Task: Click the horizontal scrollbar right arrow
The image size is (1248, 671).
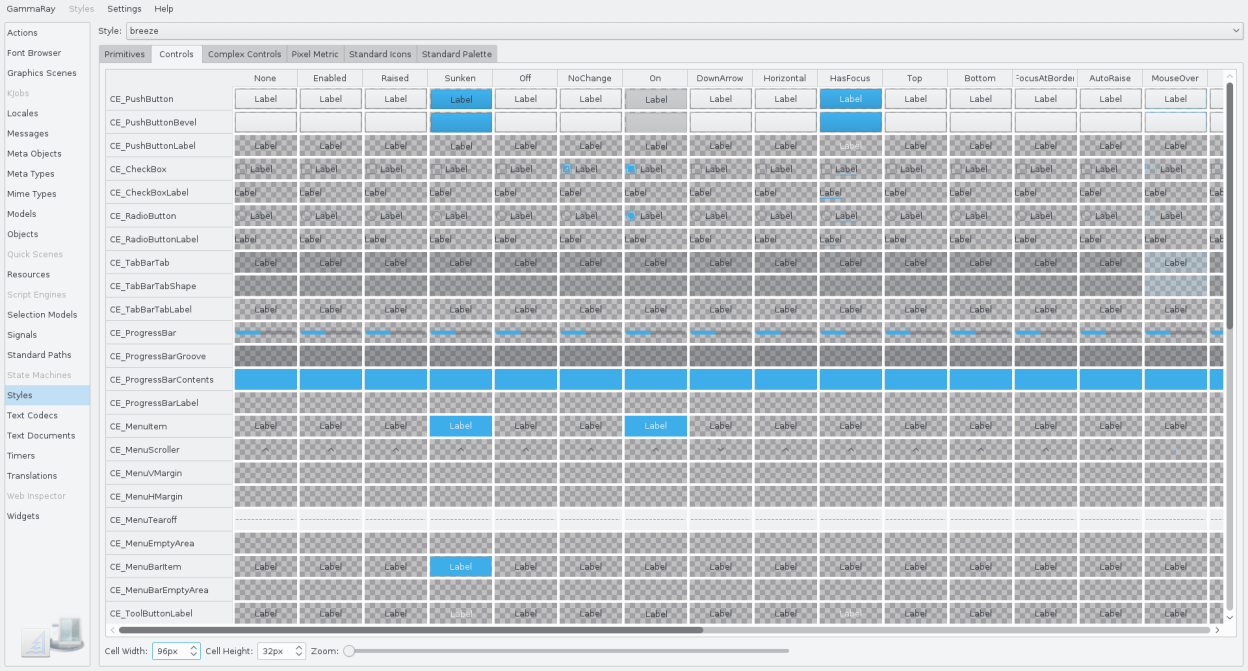Action: point(1217,631)
